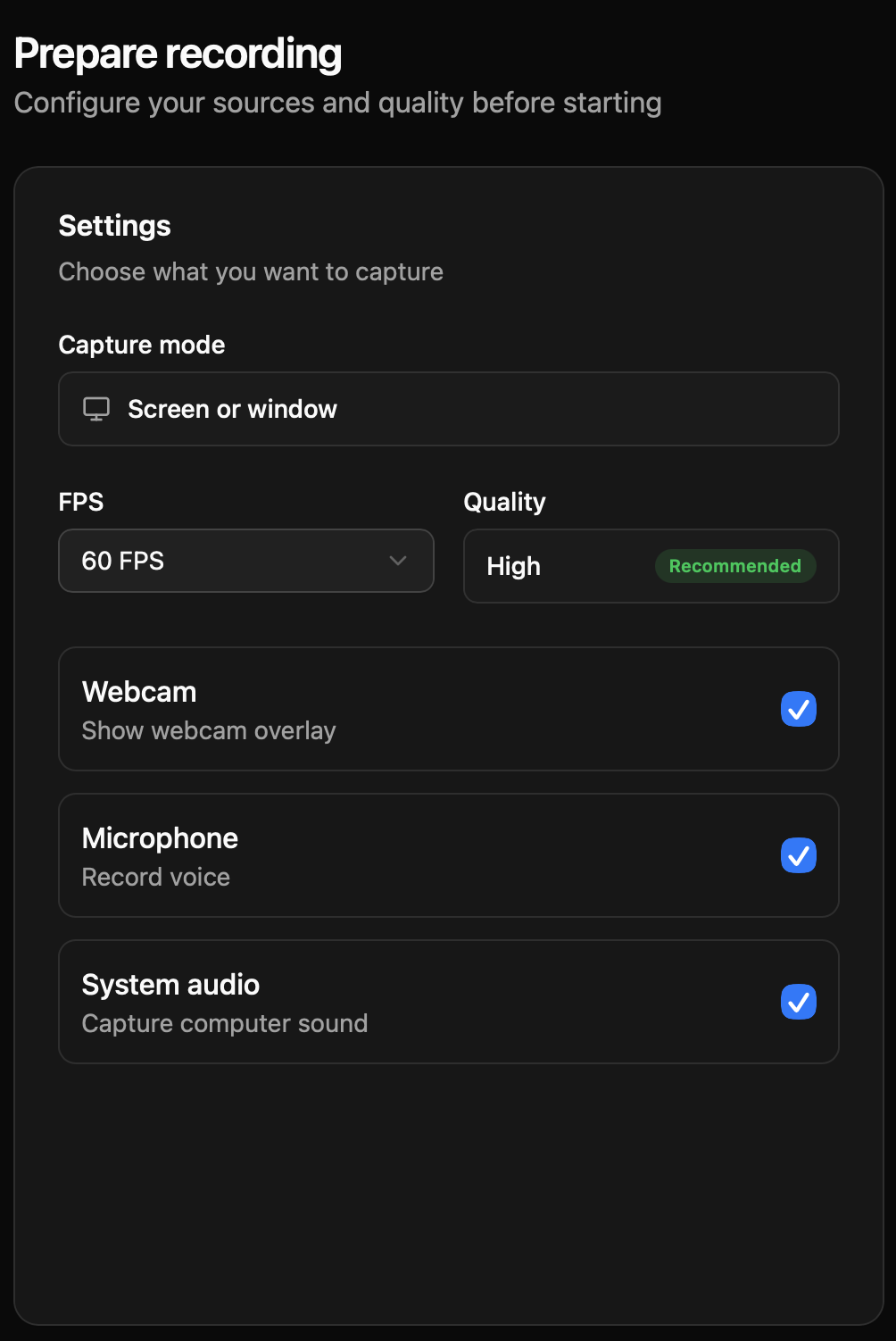896x1341 pixels.
Task: Disable the Webcam overlay toggle
Action: [x=799, y=709]
